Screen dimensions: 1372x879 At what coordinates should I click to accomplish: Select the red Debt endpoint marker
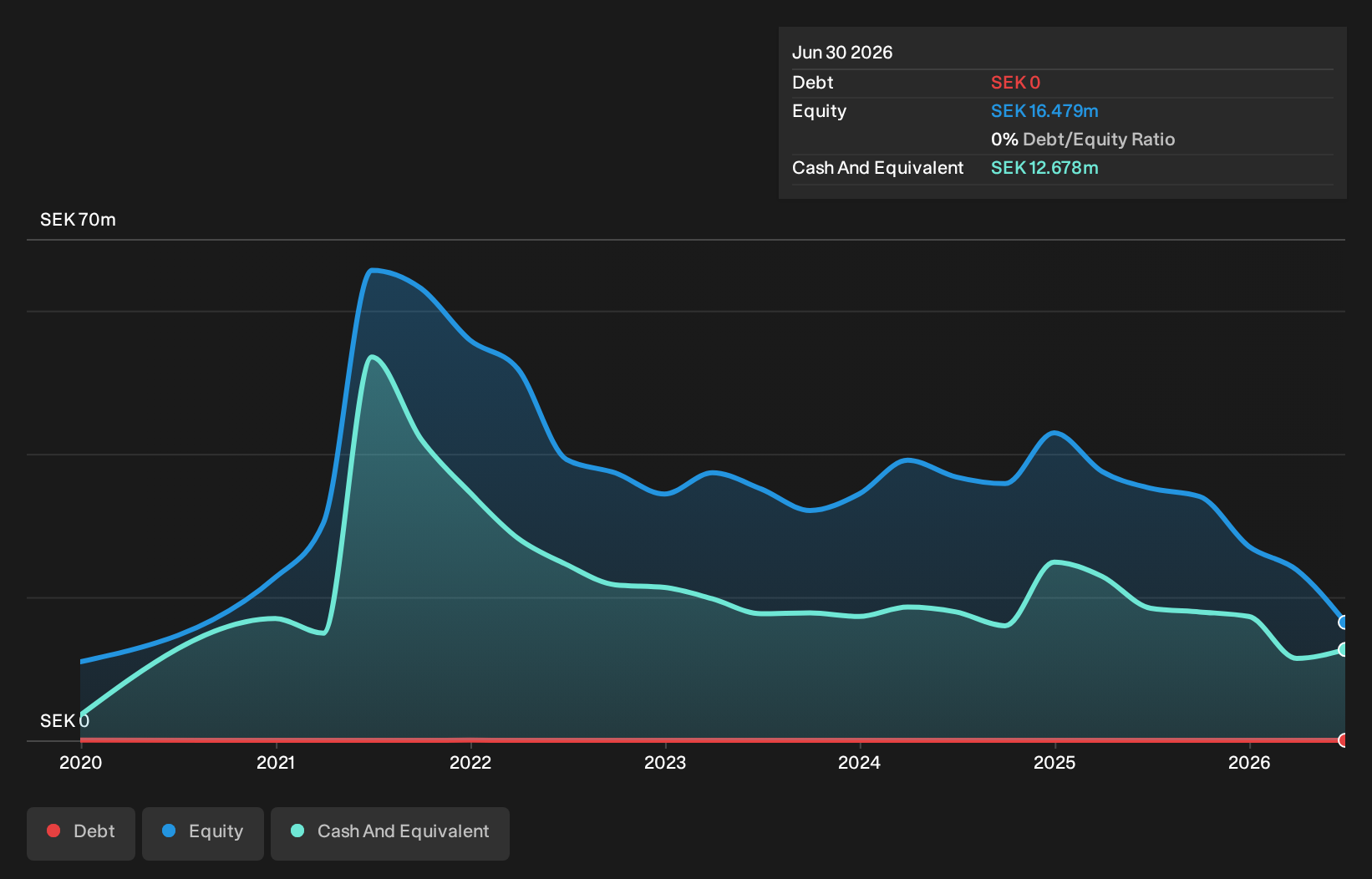(x=1344, y=740)
